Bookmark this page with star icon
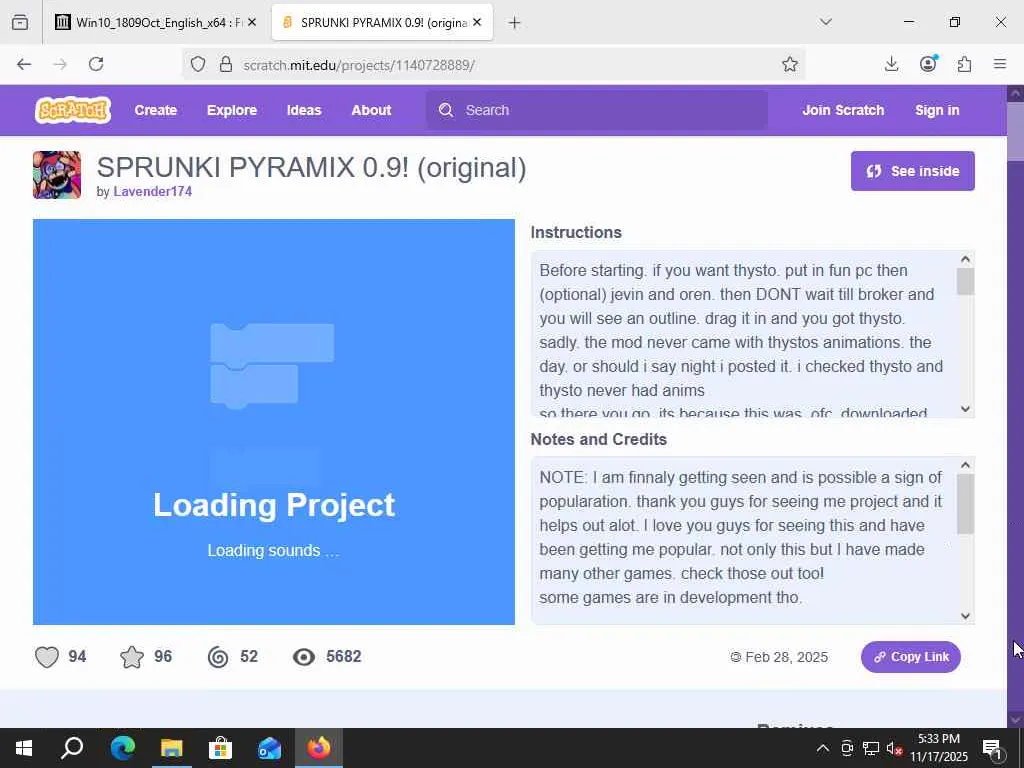The width and height of the screenshot is (1024, 768). coord(790,64)
